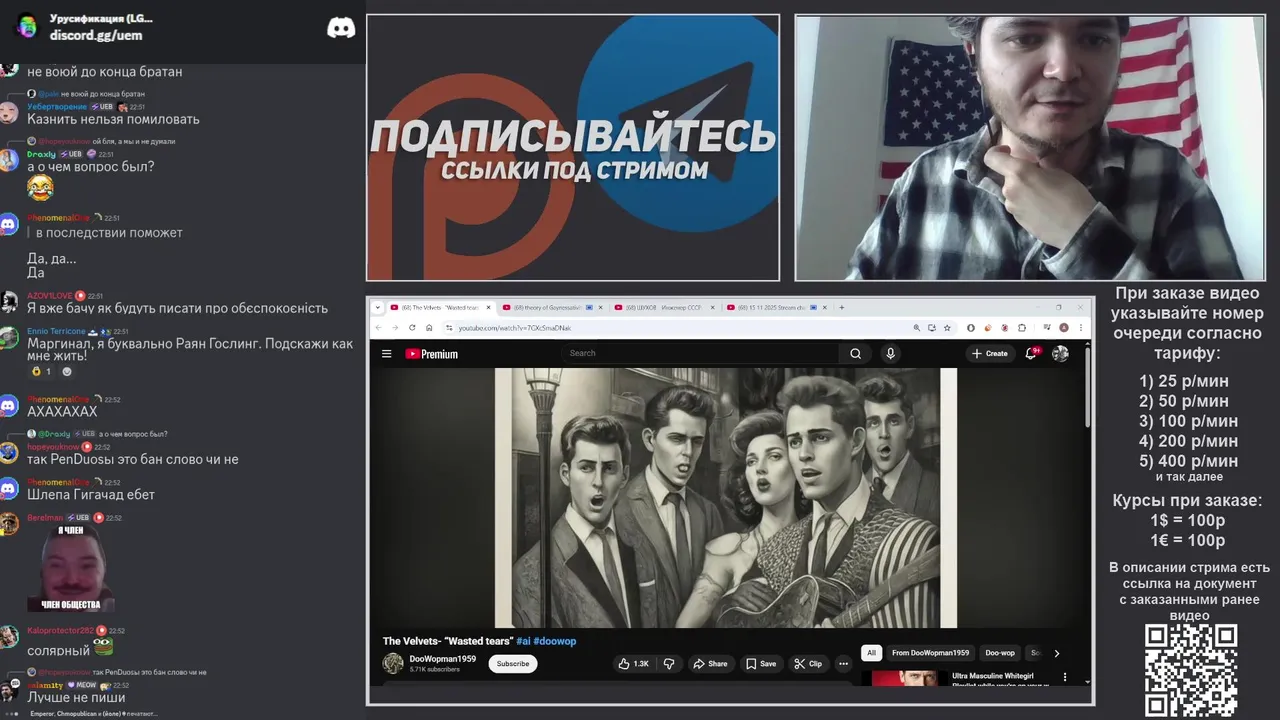Image resolution: width=1280 pixels, height=720 pixels.
Task: Open the YouTube account avatar menu
Action: 1060,353
